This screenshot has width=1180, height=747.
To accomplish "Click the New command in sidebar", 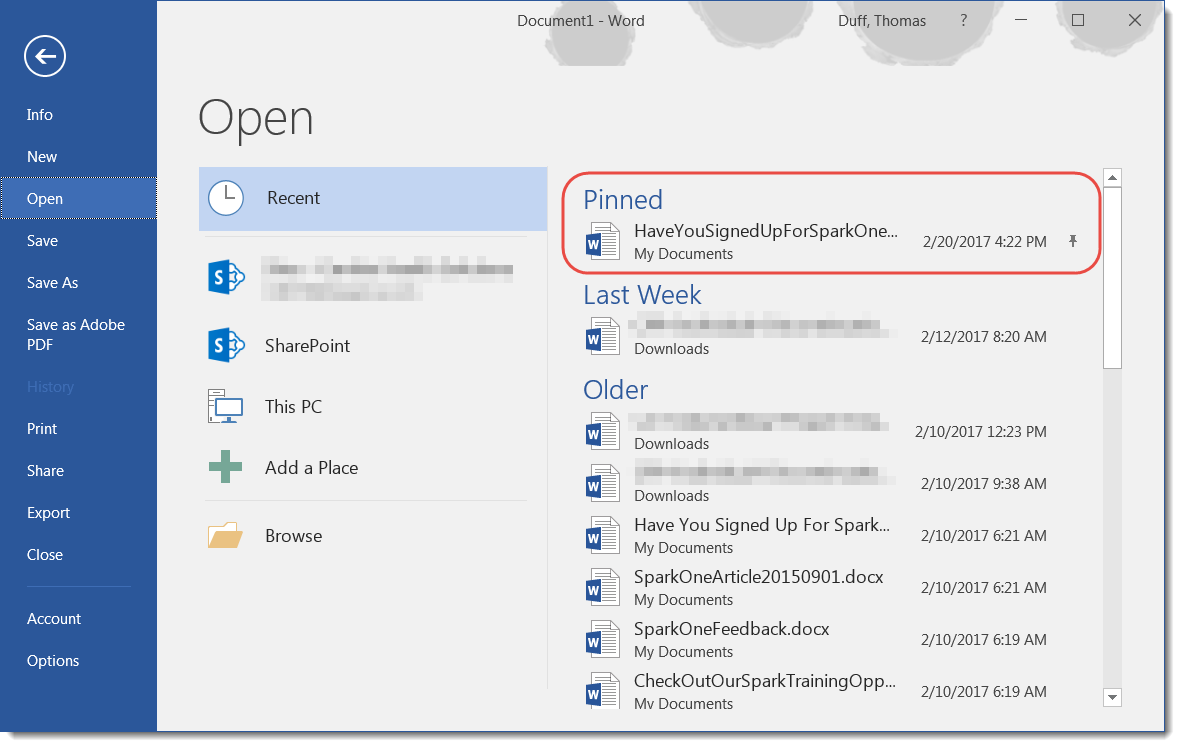I will point(41,156).
